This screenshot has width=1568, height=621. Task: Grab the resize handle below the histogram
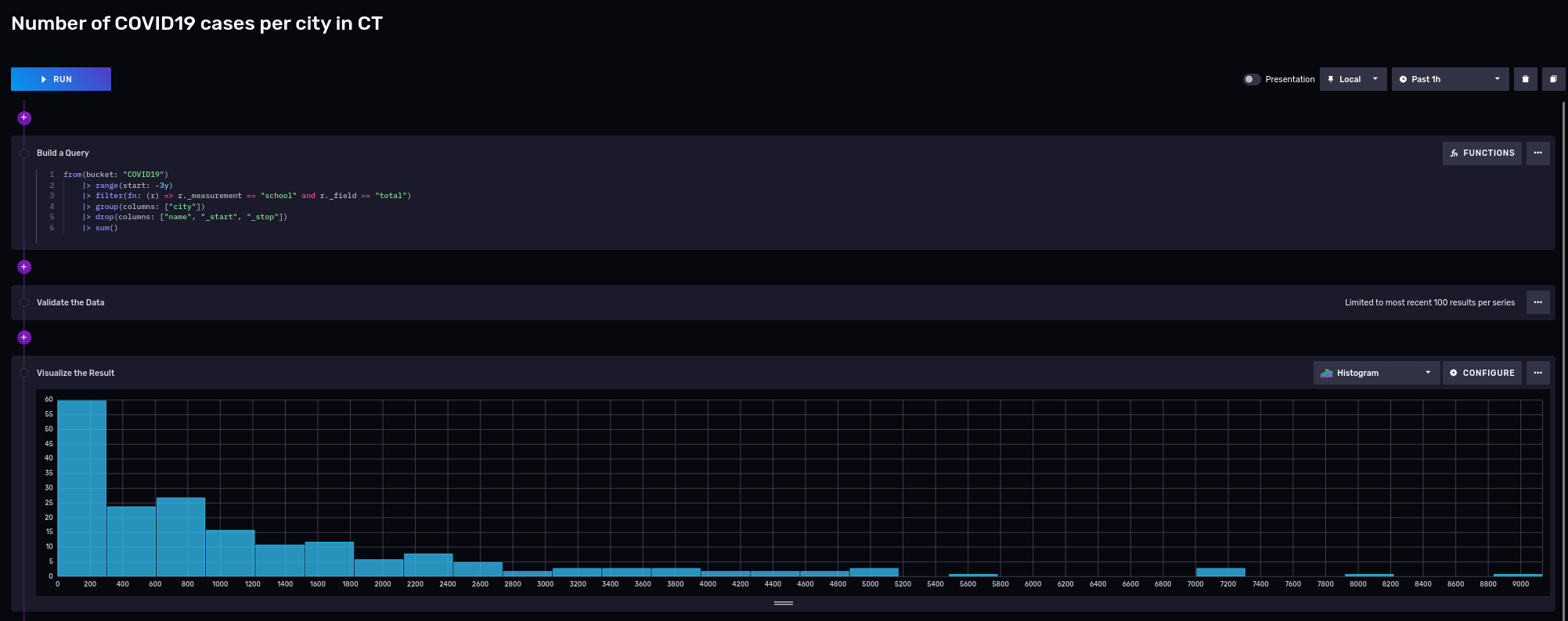(x=784, y=603)
